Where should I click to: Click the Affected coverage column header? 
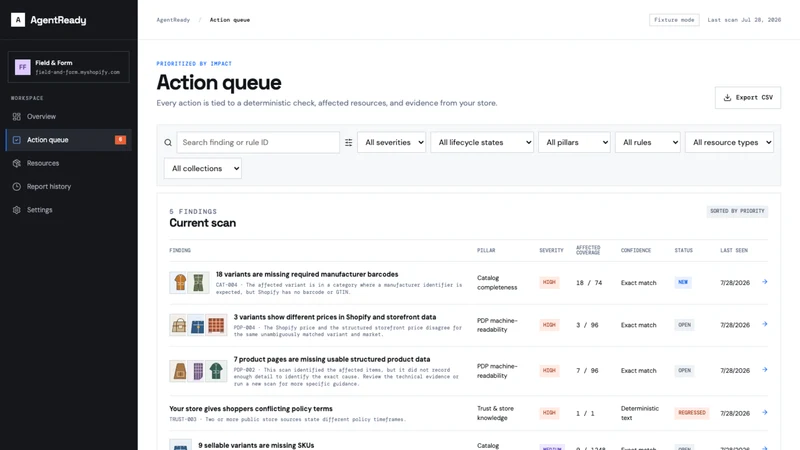[x=588, y=250]
